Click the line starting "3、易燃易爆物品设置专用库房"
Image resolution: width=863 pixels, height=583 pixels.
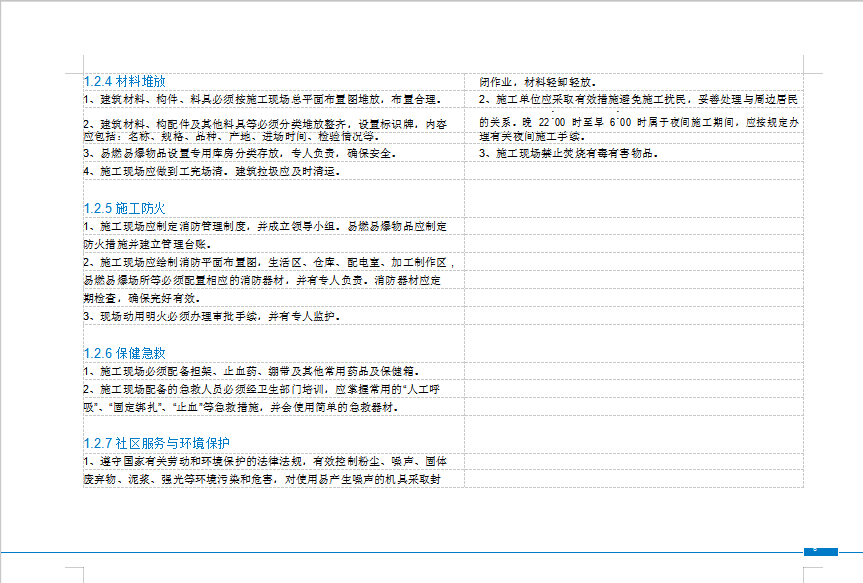pos(240,154)
